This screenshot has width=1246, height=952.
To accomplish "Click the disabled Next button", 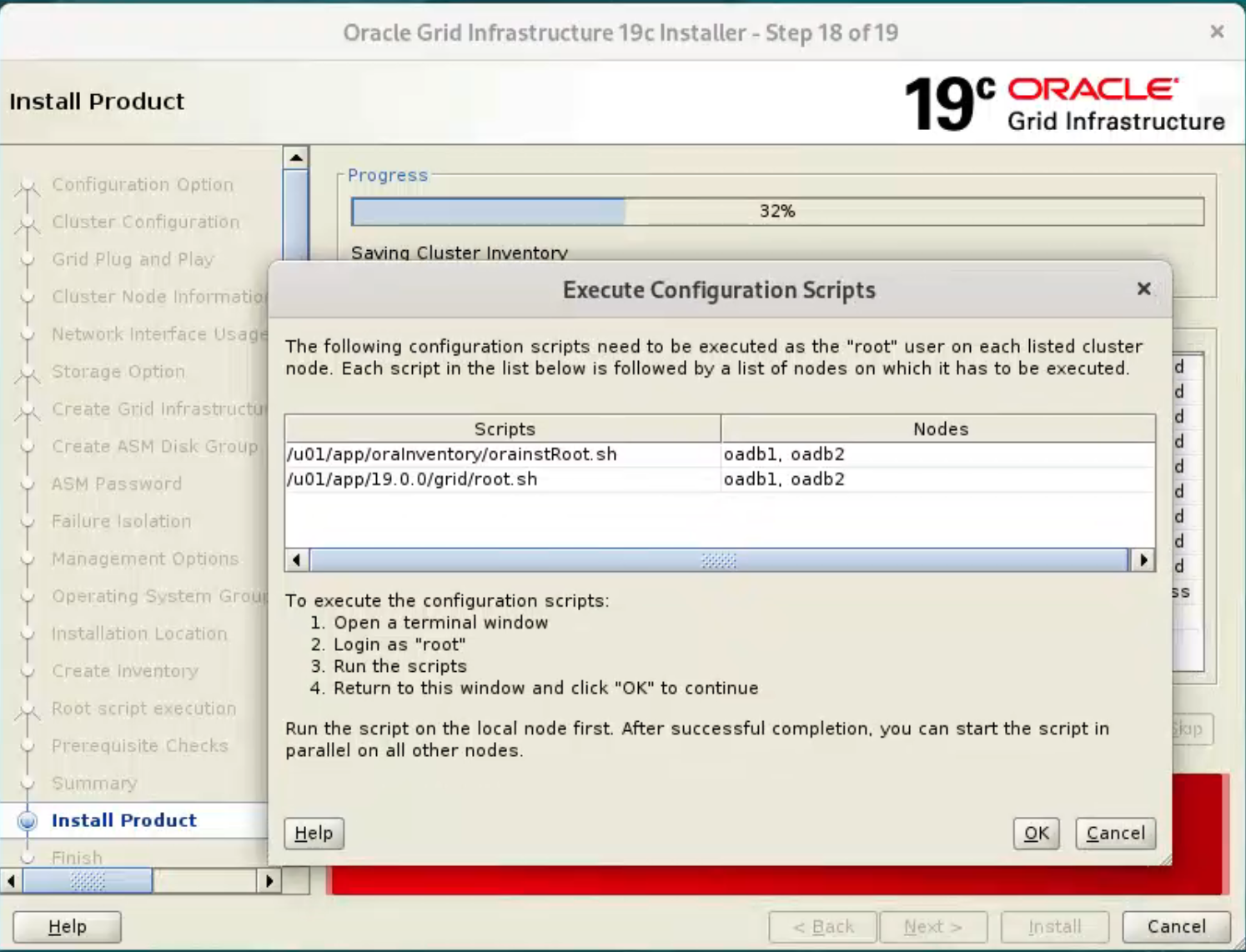I will pyautogui.click(x=932, y=926).
